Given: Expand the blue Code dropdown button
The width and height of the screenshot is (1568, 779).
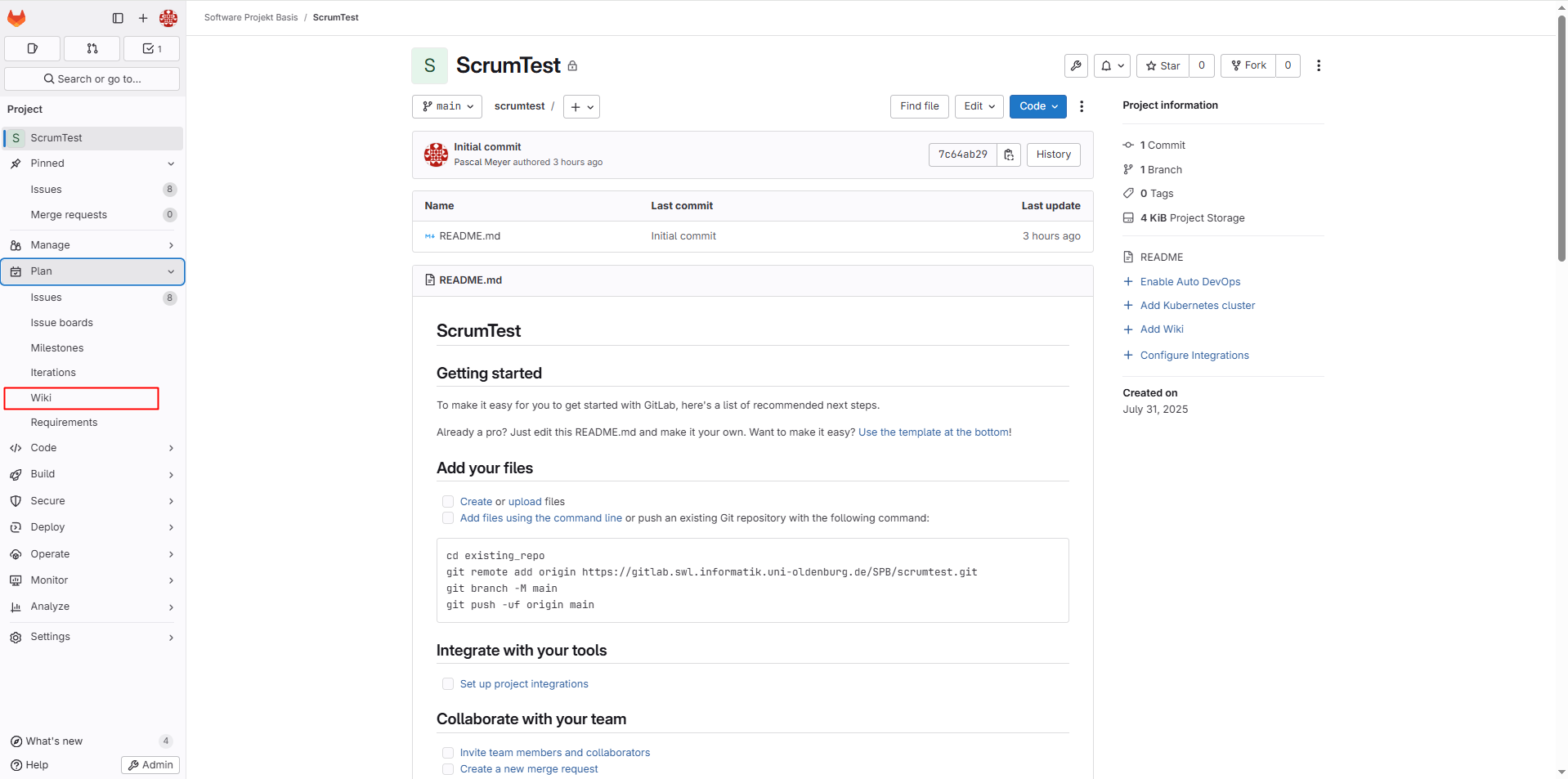Looking at the screenshot, I should pos(1037,106).
